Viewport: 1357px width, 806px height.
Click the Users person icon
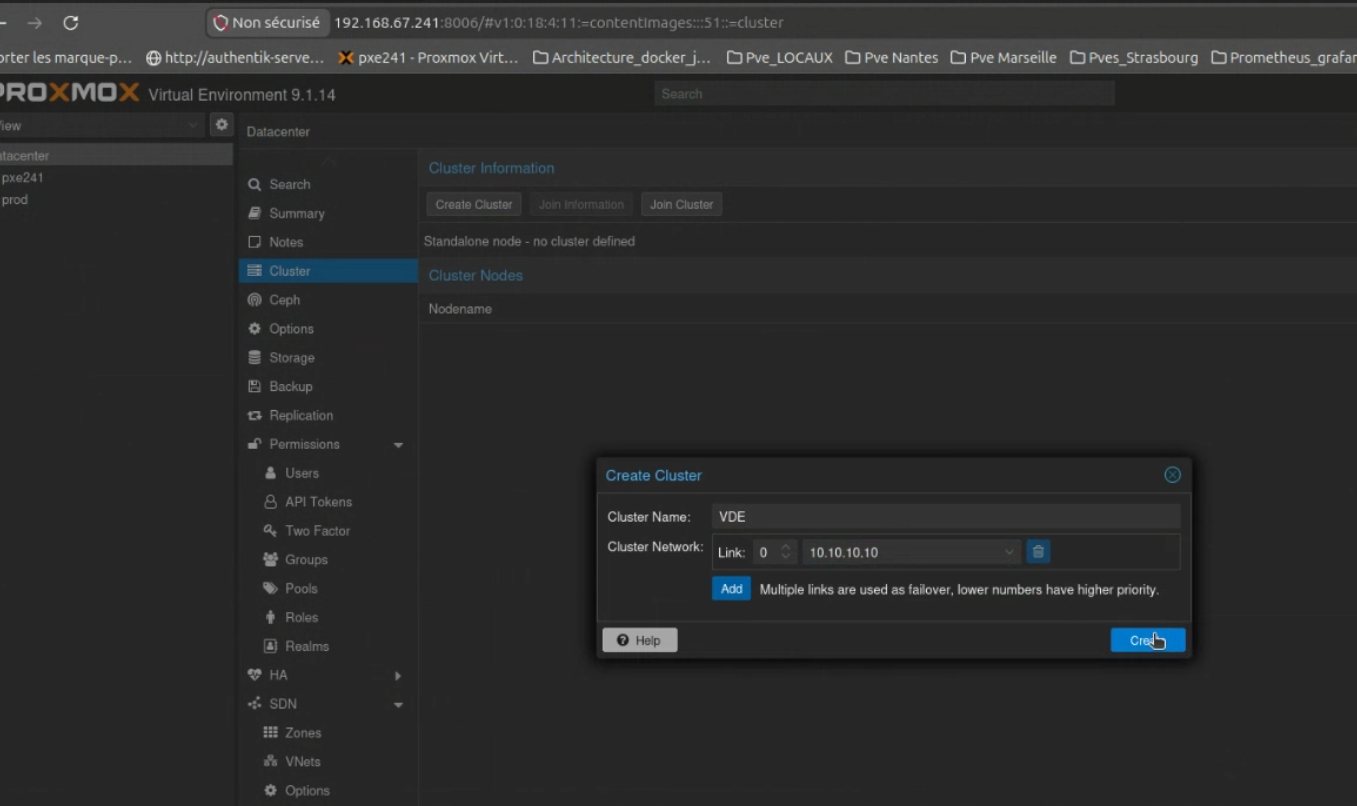[x=270, y=473]
